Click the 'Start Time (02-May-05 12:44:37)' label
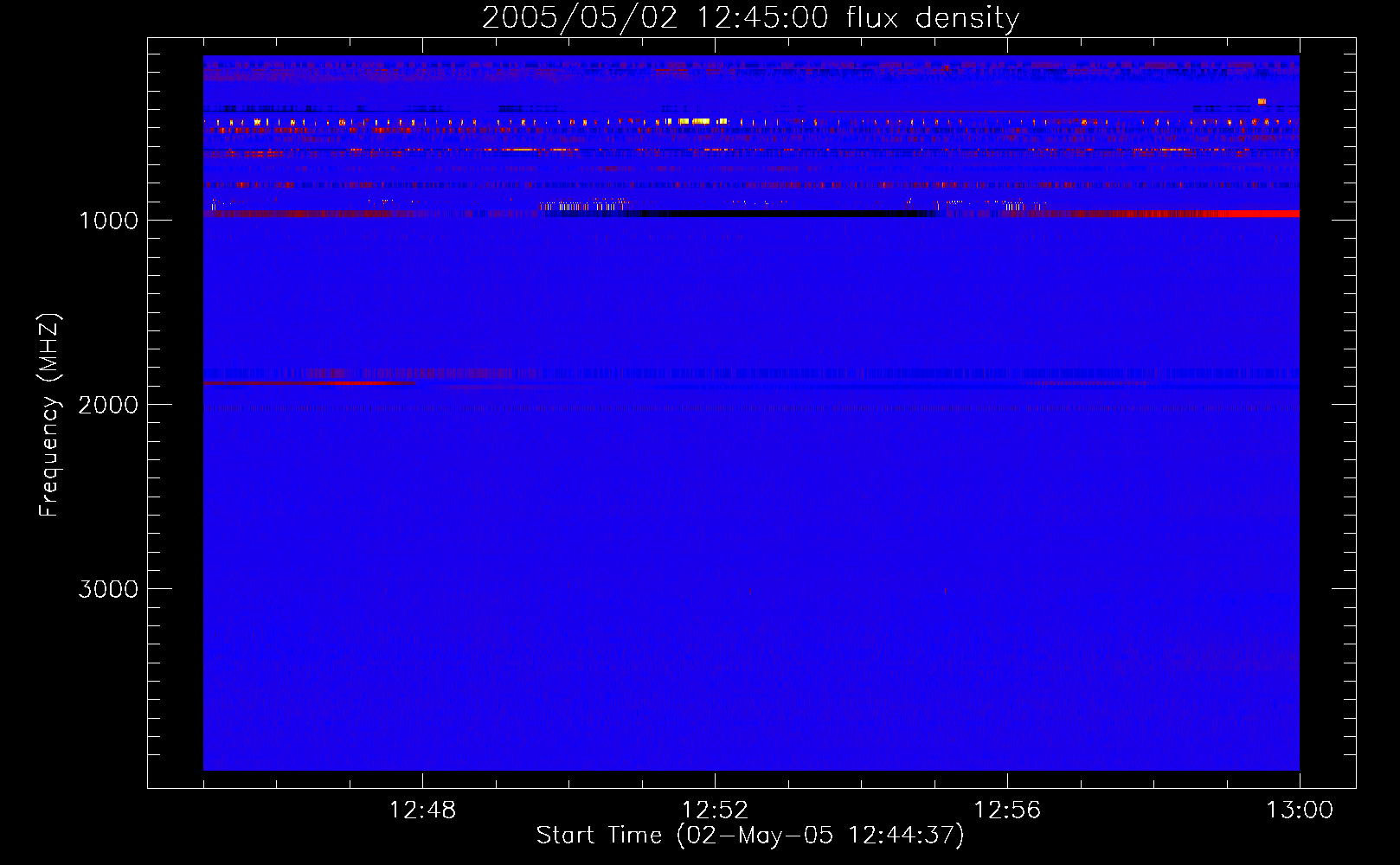Viewport: 1400px width, 865px height. tap(750, 836)
